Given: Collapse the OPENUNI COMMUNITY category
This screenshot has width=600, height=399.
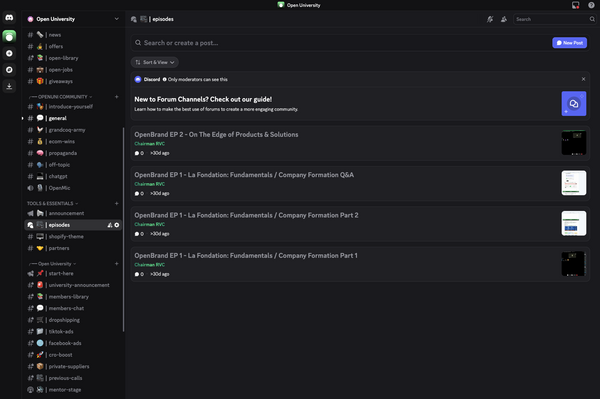Looking at the screenshot, I should pyautogui.click(x=60, y=97).
